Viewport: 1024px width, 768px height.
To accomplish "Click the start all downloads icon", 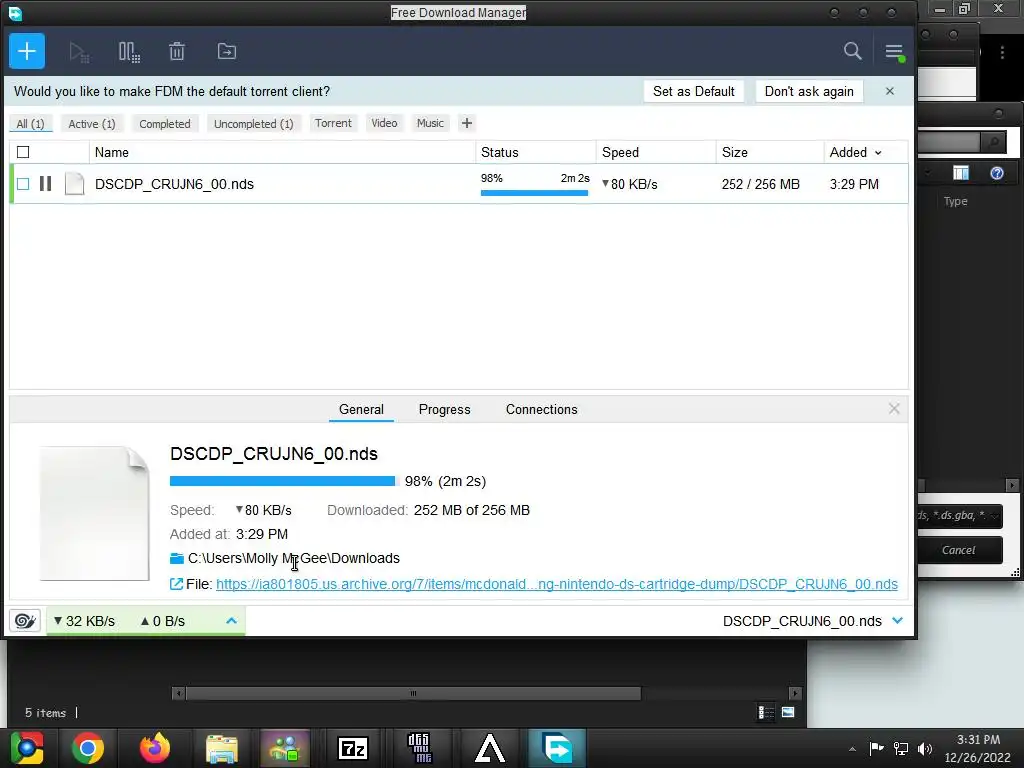I will point(79,52).
